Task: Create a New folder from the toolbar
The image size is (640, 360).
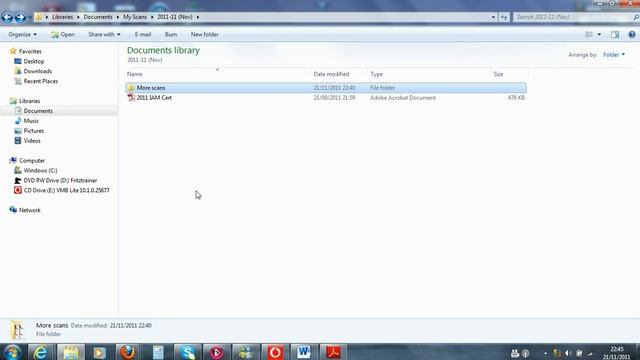Action: pos(204,35)
